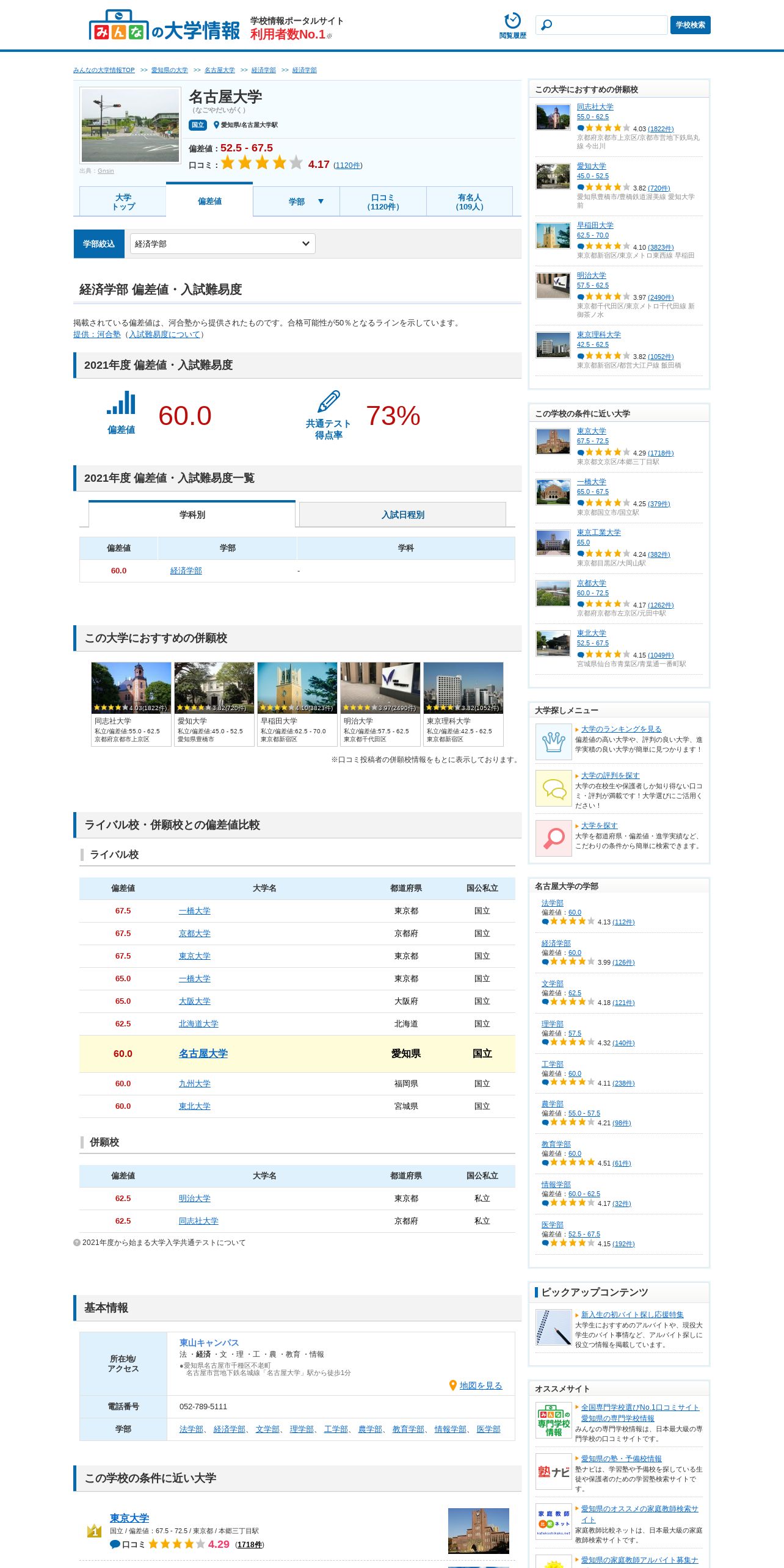Image resolution: width=784 pixels, height=1568 pixels.
Task: Click the help icon beside 2021年度から始まる
Action: pyautogui.click(x=77, y=1243)
